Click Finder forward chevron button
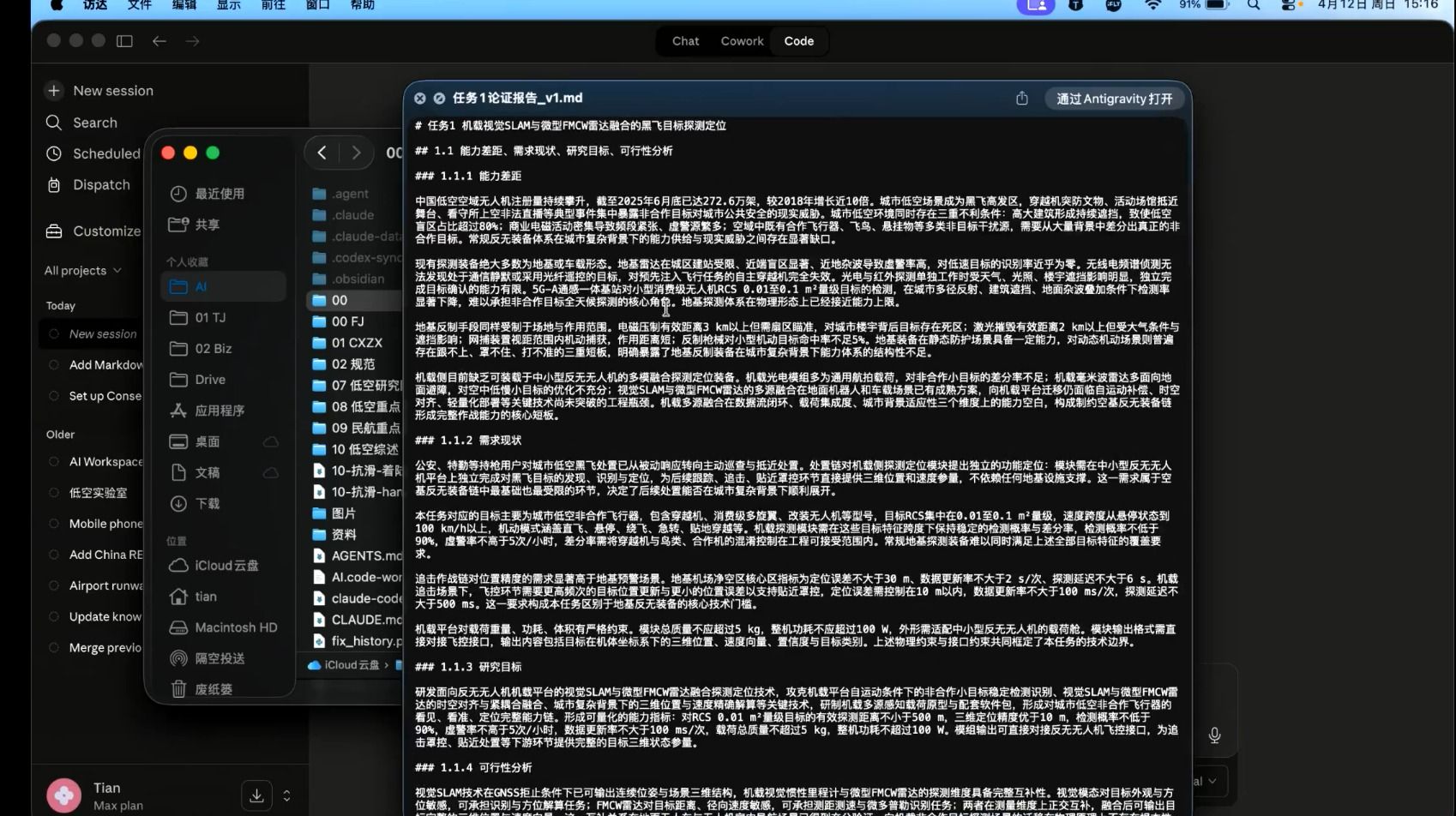The height and width of the screenshot is (816, 1456). [x=356, y=153]
